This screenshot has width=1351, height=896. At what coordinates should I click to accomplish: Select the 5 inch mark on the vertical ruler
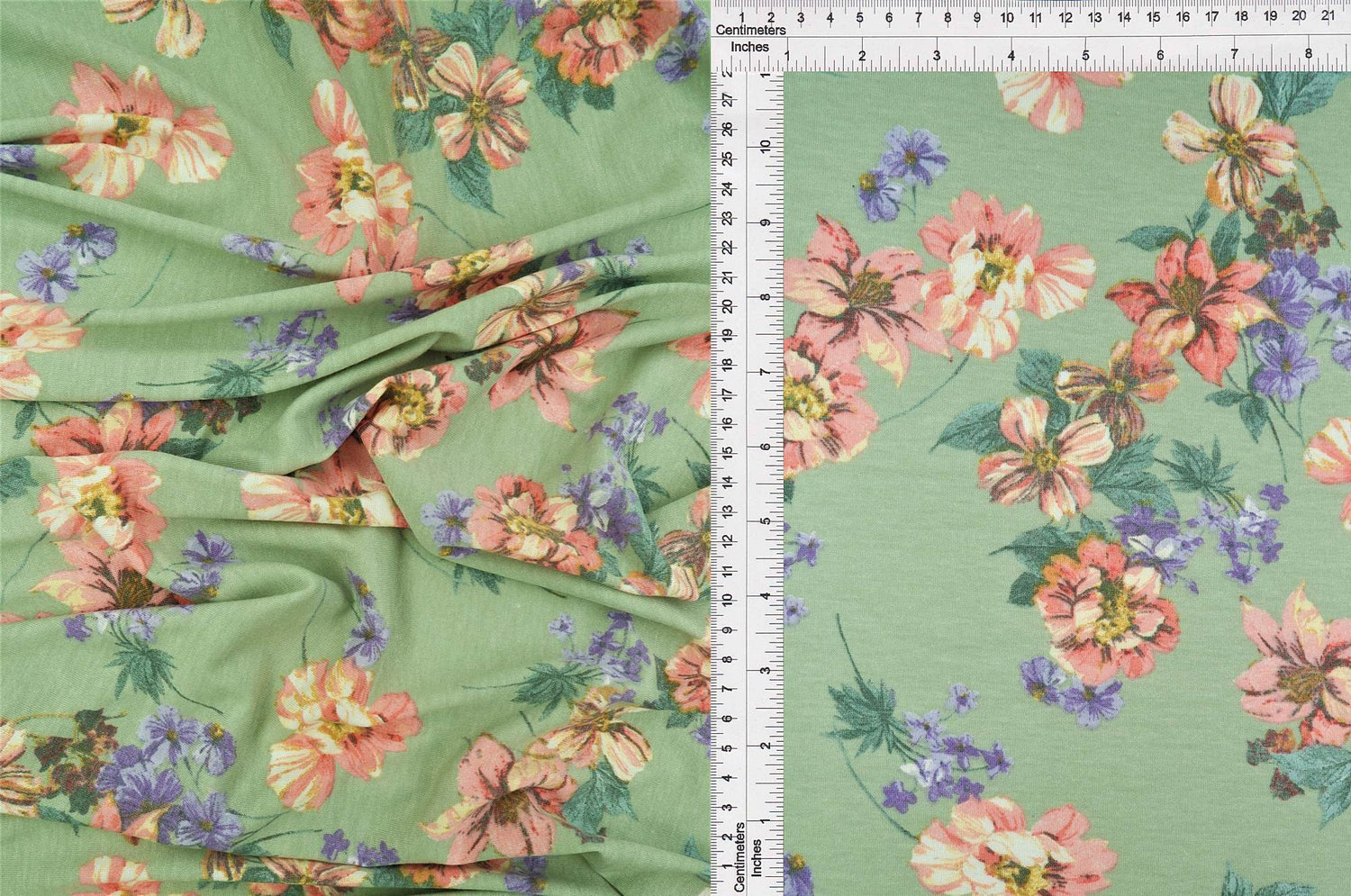766,521
